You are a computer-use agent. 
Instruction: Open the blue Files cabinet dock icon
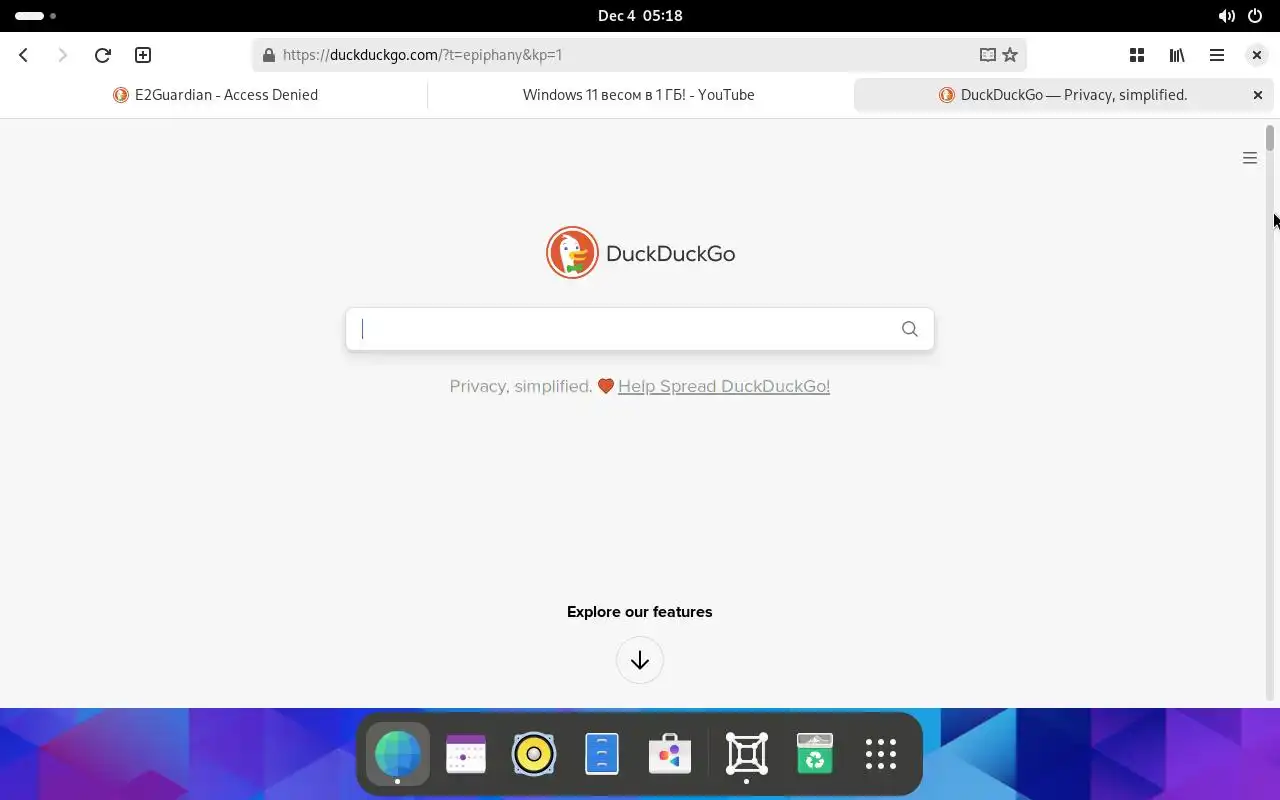point(602,754)
